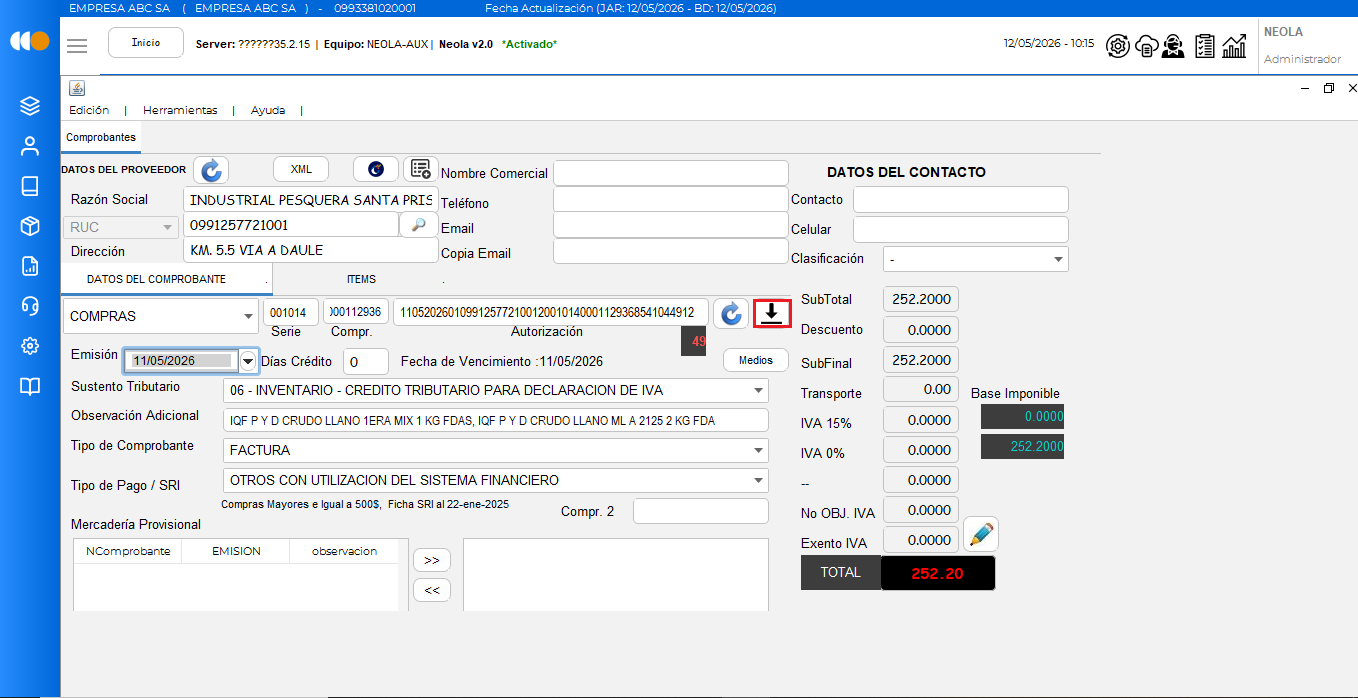Click the checklist clipboard icon in top bar
The image size is (1358, 698).
pos(1205,45)
